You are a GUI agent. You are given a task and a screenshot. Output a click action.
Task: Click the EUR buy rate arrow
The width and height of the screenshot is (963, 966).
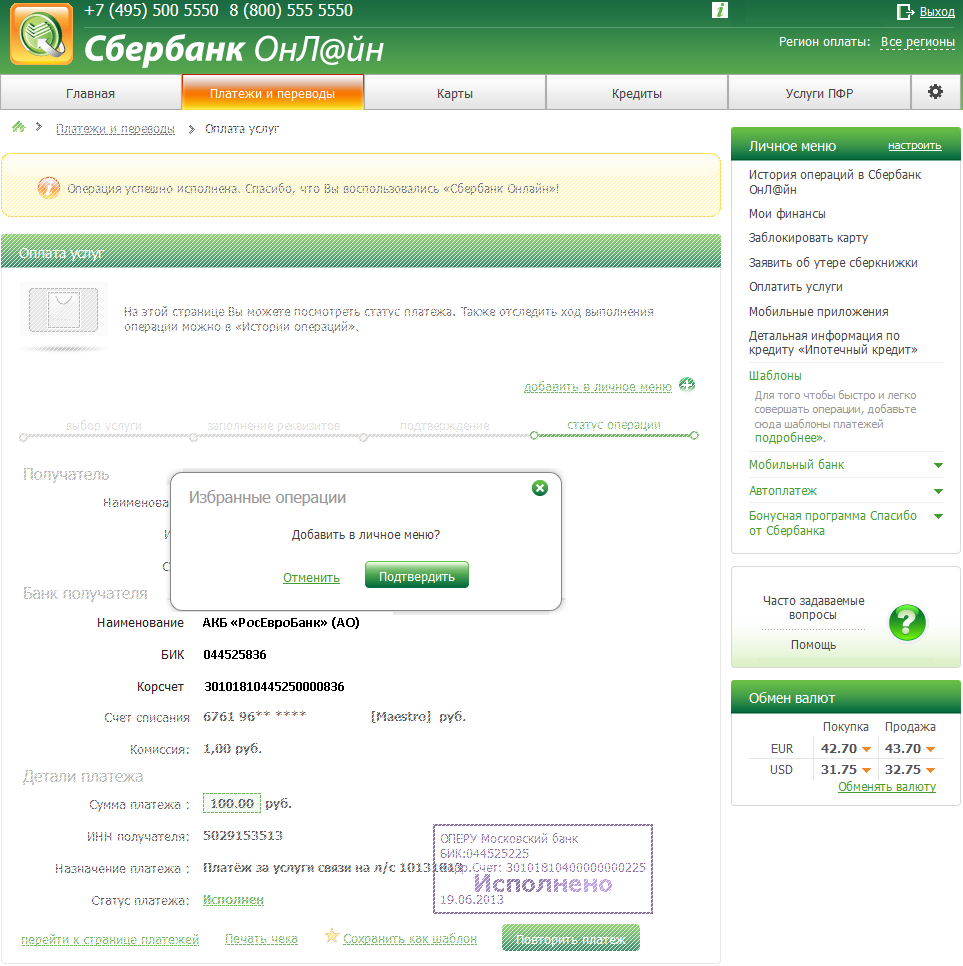866,749
